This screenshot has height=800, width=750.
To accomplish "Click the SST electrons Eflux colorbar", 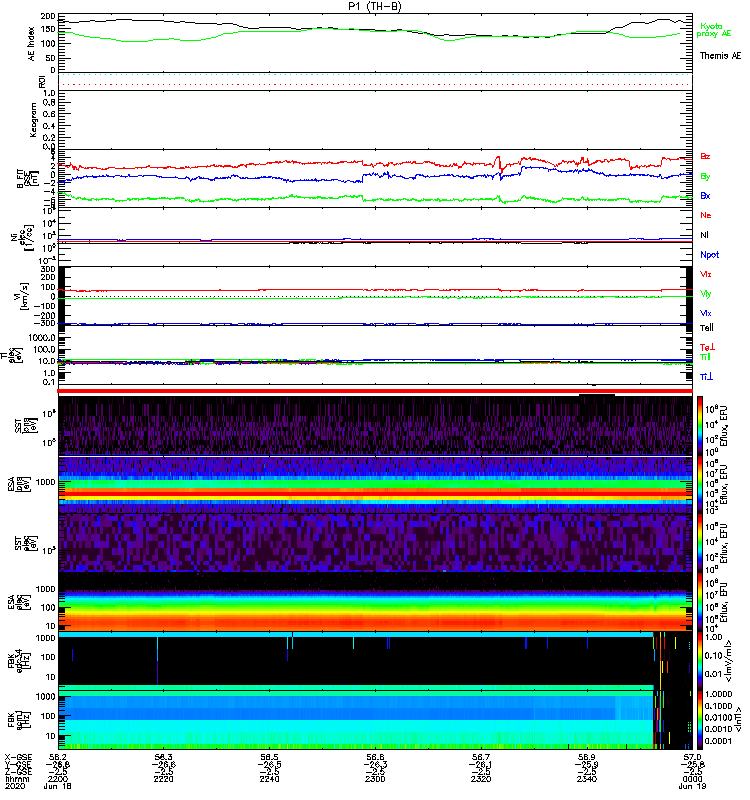I will 700,543.
